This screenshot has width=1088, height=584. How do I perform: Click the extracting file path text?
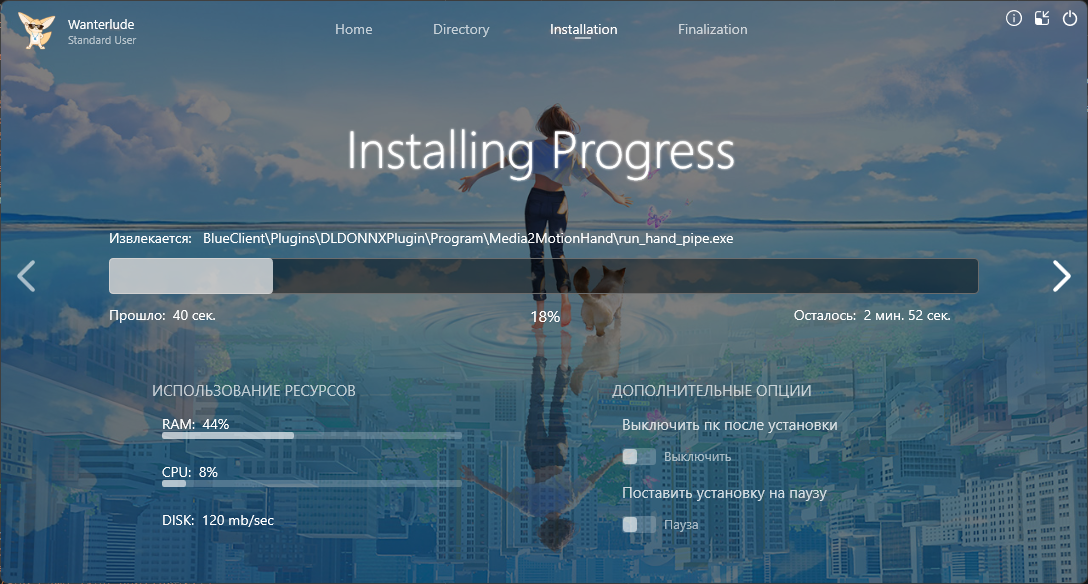(468, 239)
